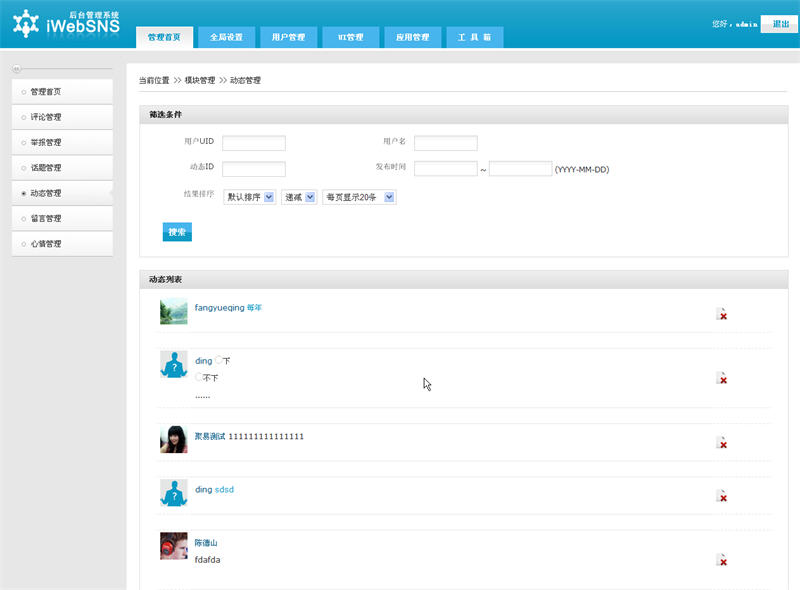Delete 陈德山's fdafda post
Image resolution: width=800 pixels, height=590 pixels.
(721, 560)
